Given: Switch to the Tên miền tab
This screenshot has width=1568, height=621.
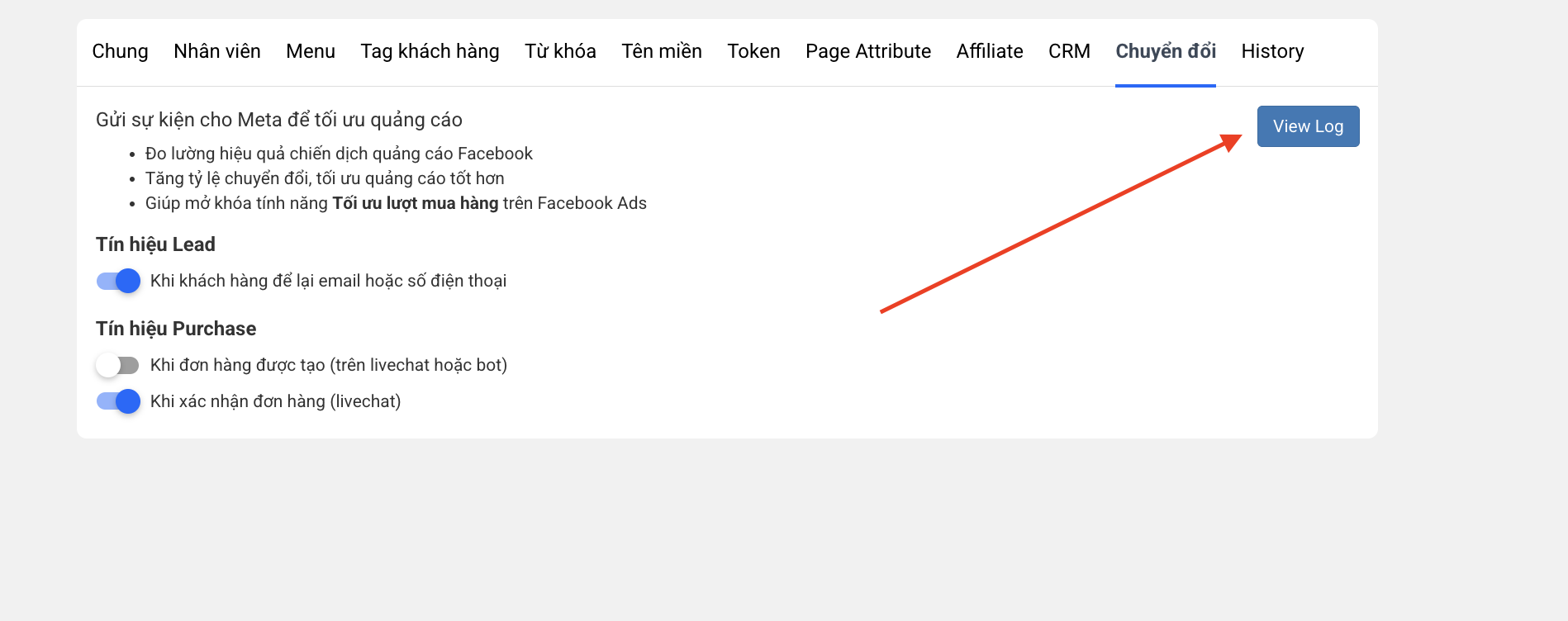Looking at the screenshot, I should click(x=662, y=51).
